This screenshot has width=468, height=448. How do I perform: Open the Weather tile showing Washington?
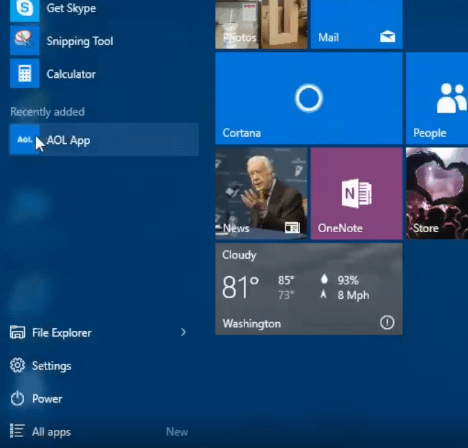click(309, 289)
